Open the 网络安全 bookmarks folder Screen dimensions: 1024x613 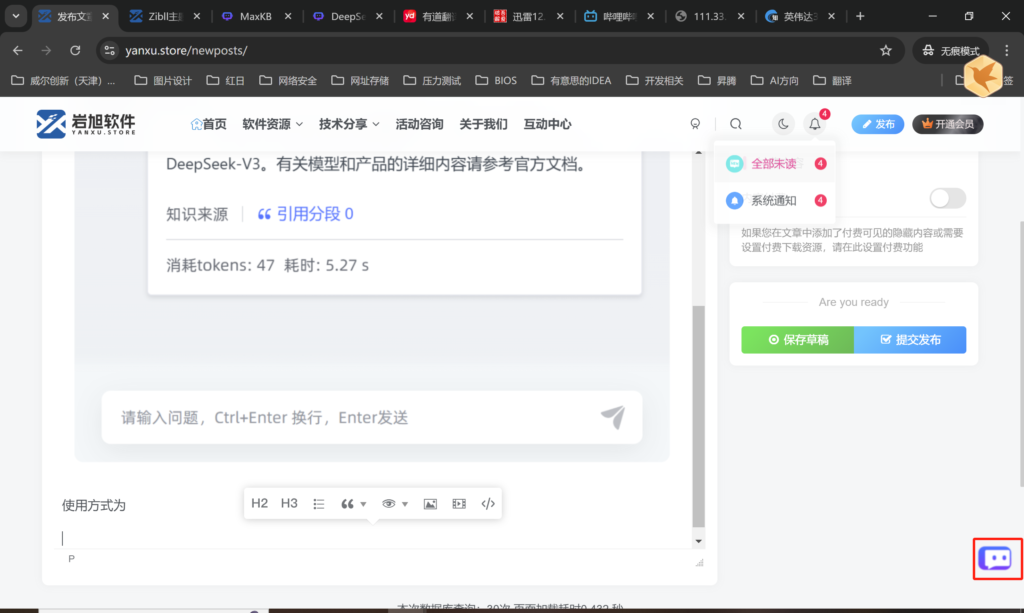(x=289, y=80)
